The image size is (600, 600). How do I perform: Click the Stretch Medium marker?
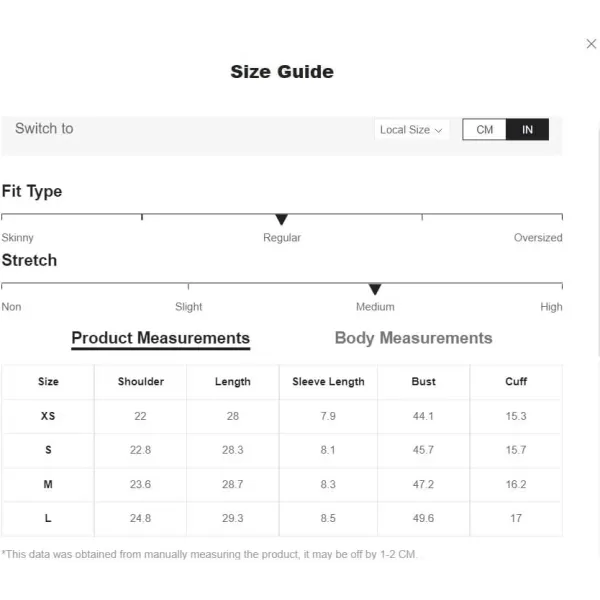(x=375, y=289)
